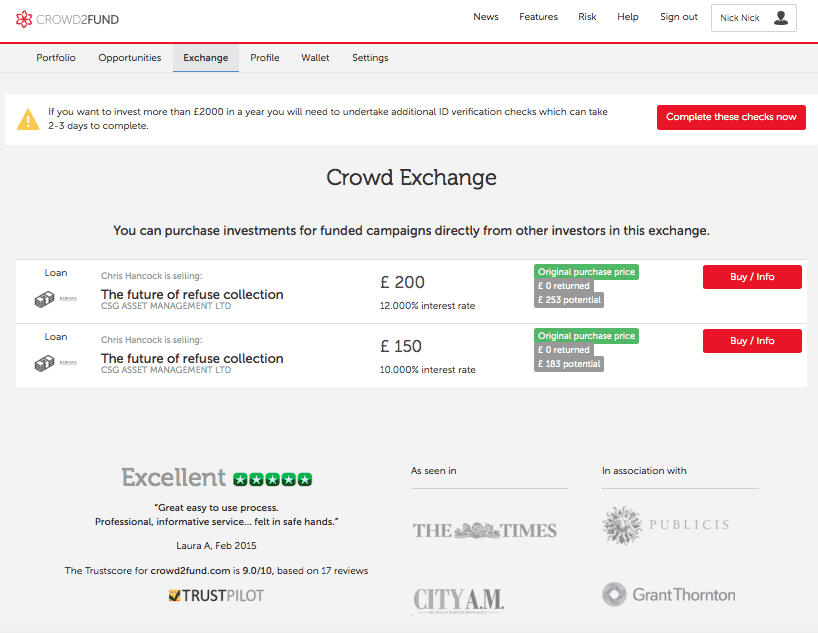The image size is (818, 633).
Task: Open the Settings tab
Action: pyautogui.click(x=370, y=58)
